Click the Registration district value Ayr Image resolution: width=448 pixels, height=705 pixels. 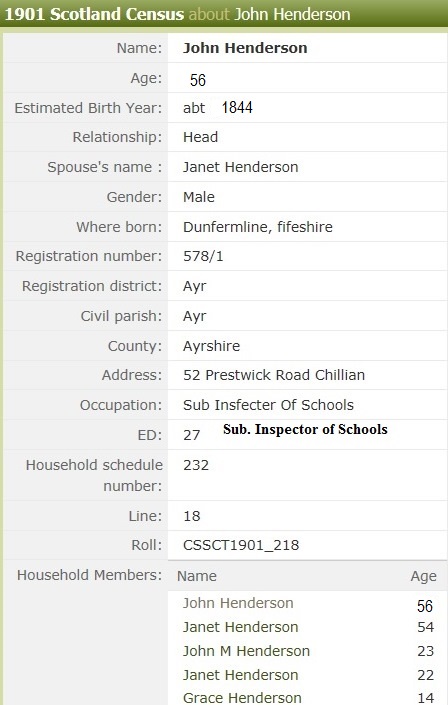[194, 286]
